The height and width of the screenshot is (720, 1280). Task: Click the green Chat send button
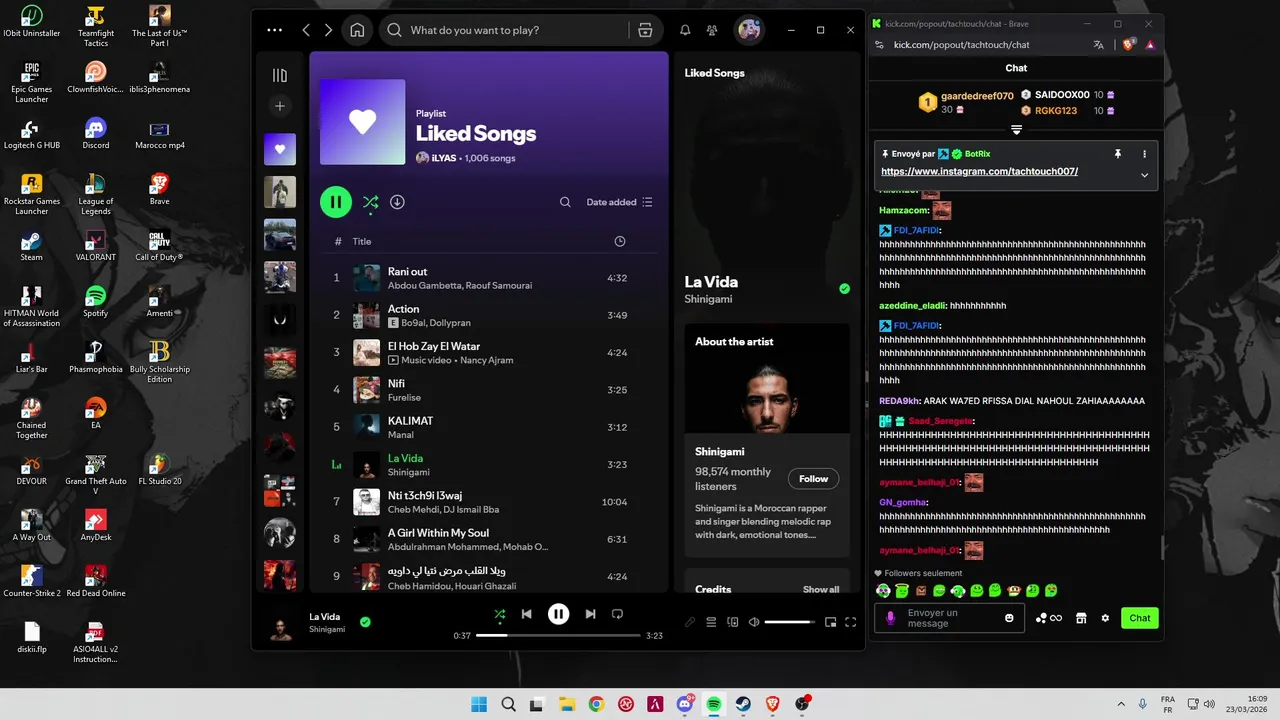1140,618
